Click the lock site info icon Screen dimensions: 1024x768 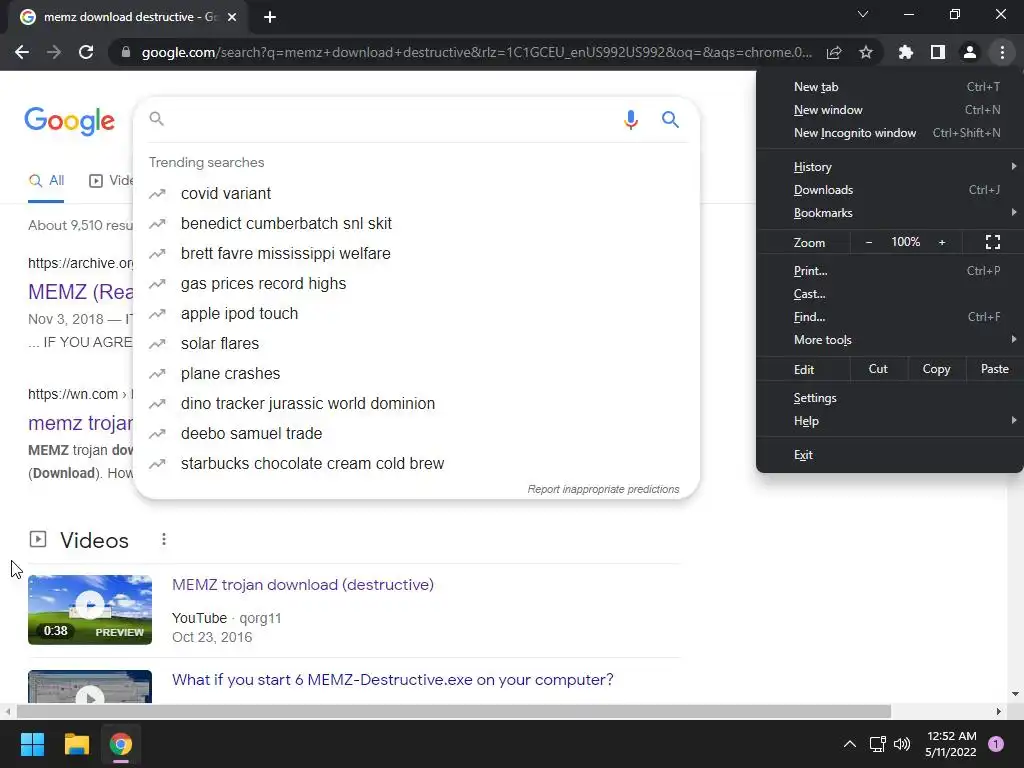pyautogui.click(x=126, y=52)
